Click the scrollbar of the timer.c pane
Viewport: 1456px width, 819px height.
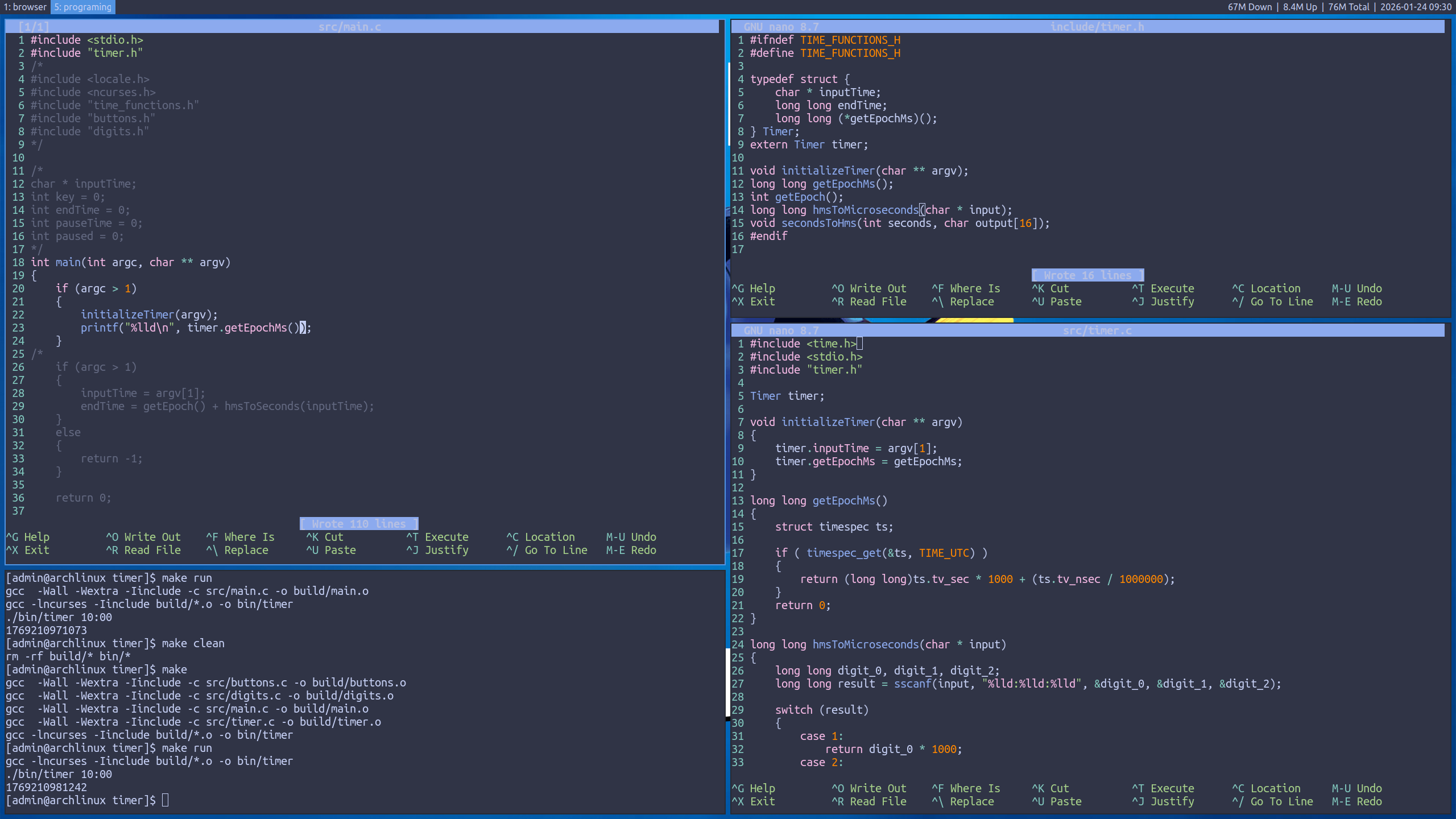728,682
